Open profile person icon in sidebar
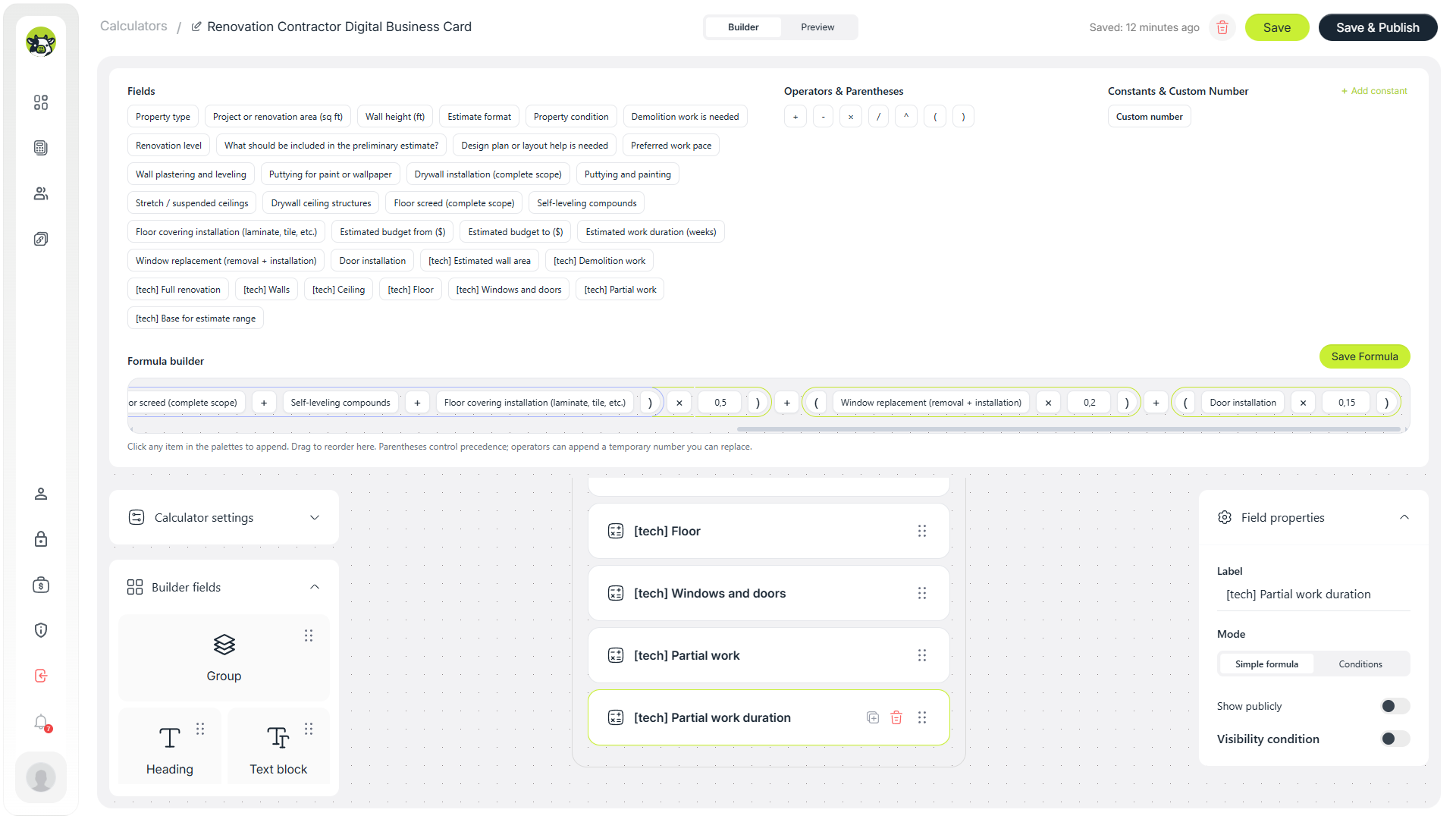Screen dimensions: 1456x819 41,494
